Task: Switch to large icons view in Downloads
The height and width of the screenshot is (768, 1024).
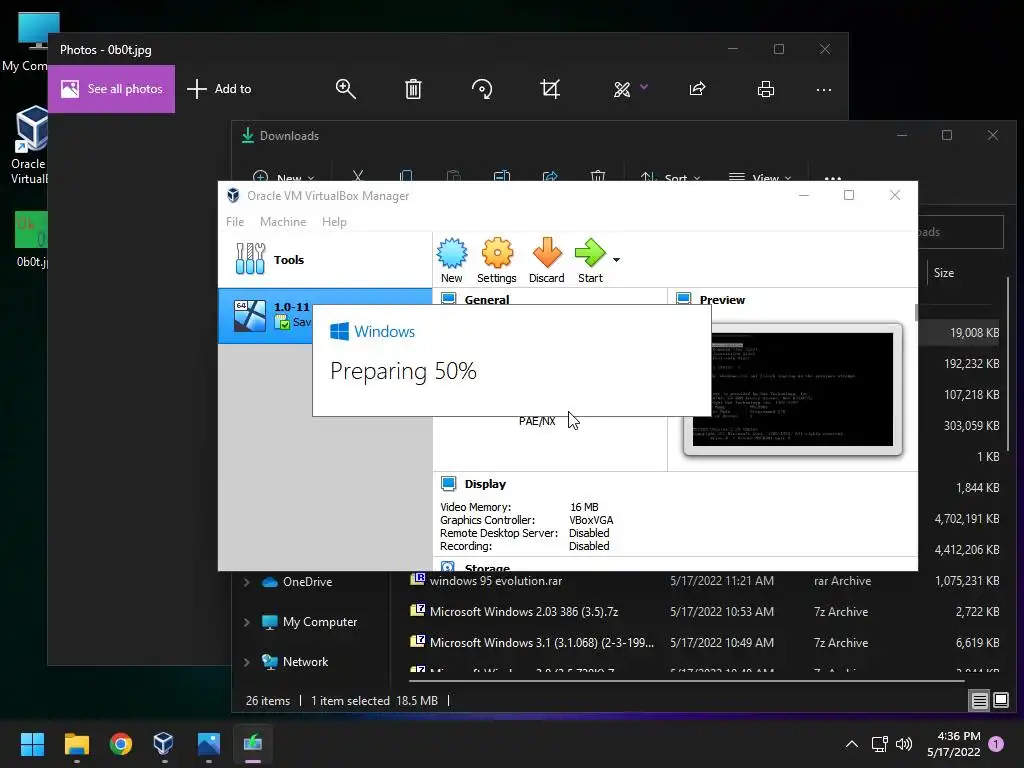Action: (1001, 701)
